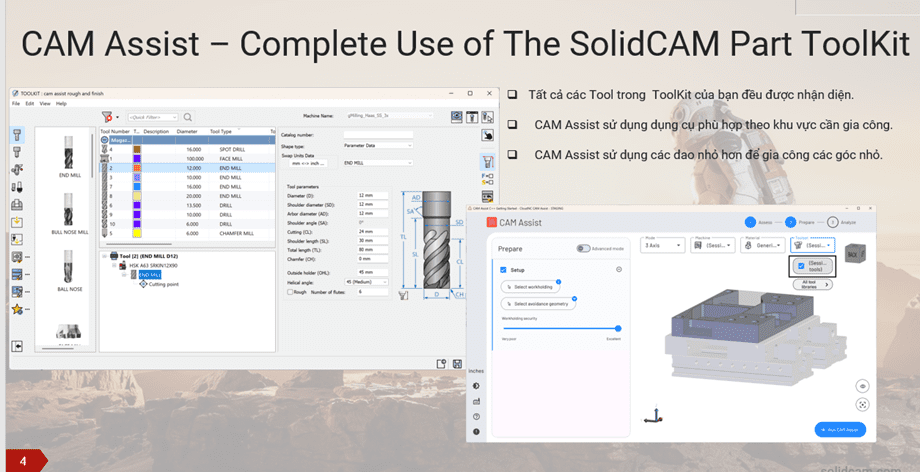Screen dimensions: 920x472
Task: Open the Edit menu in ToolKit
Action: coord(29,103)
